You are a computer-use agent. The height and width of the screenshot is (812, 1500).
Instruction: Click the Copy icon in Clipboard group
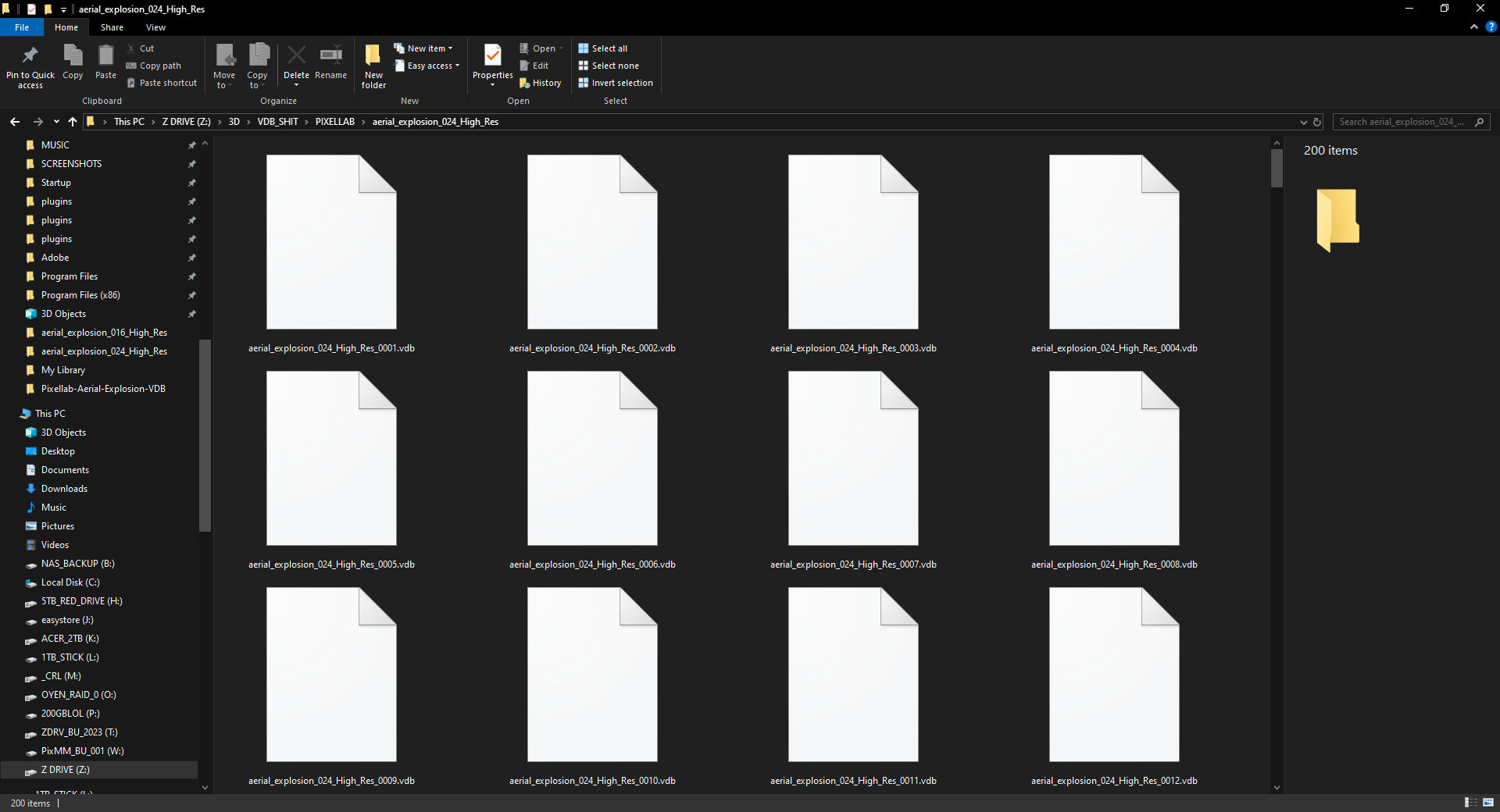73,55
